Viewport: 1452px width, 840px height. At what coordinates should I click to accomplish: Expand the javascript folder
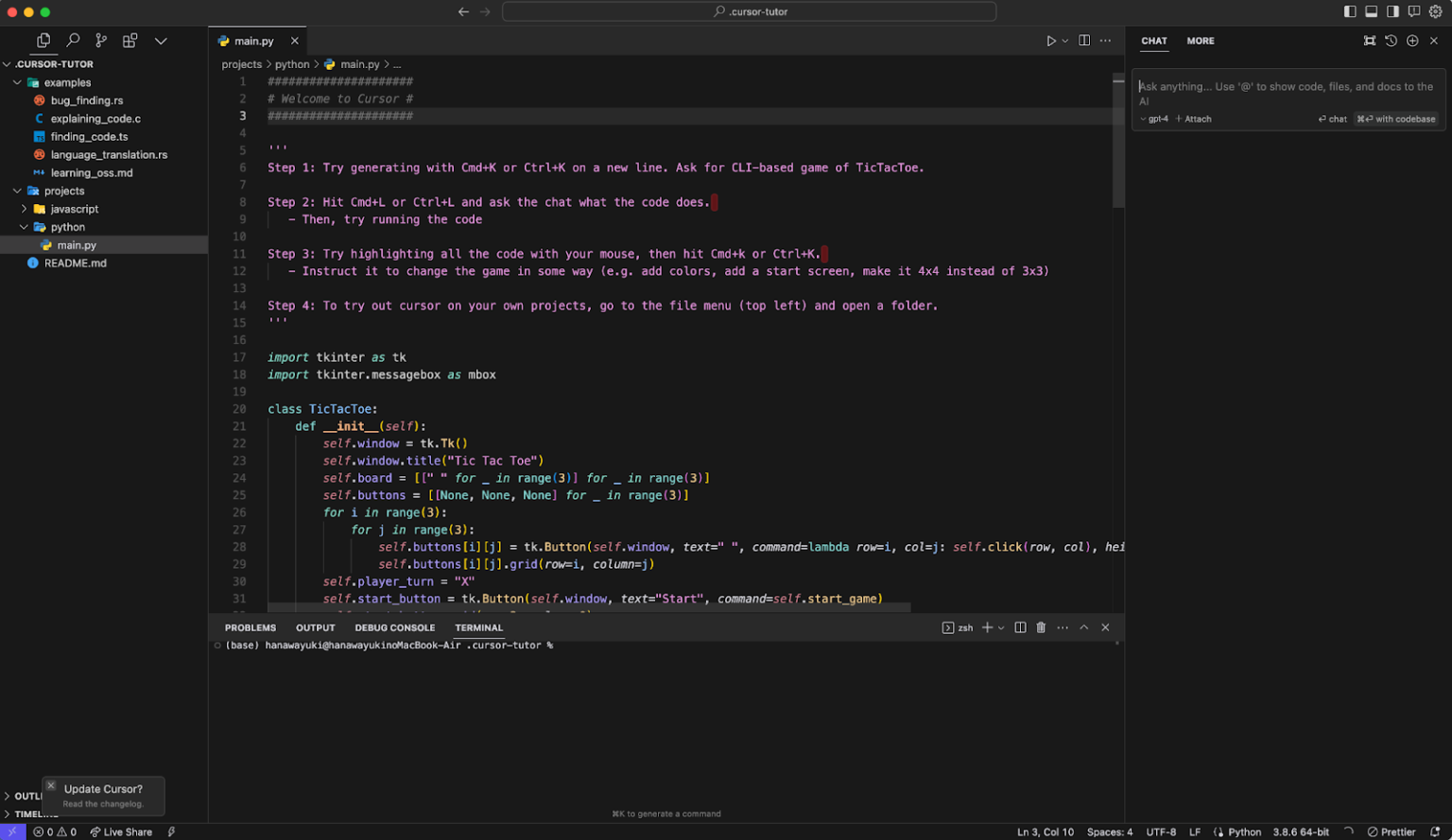pos(74,209)
